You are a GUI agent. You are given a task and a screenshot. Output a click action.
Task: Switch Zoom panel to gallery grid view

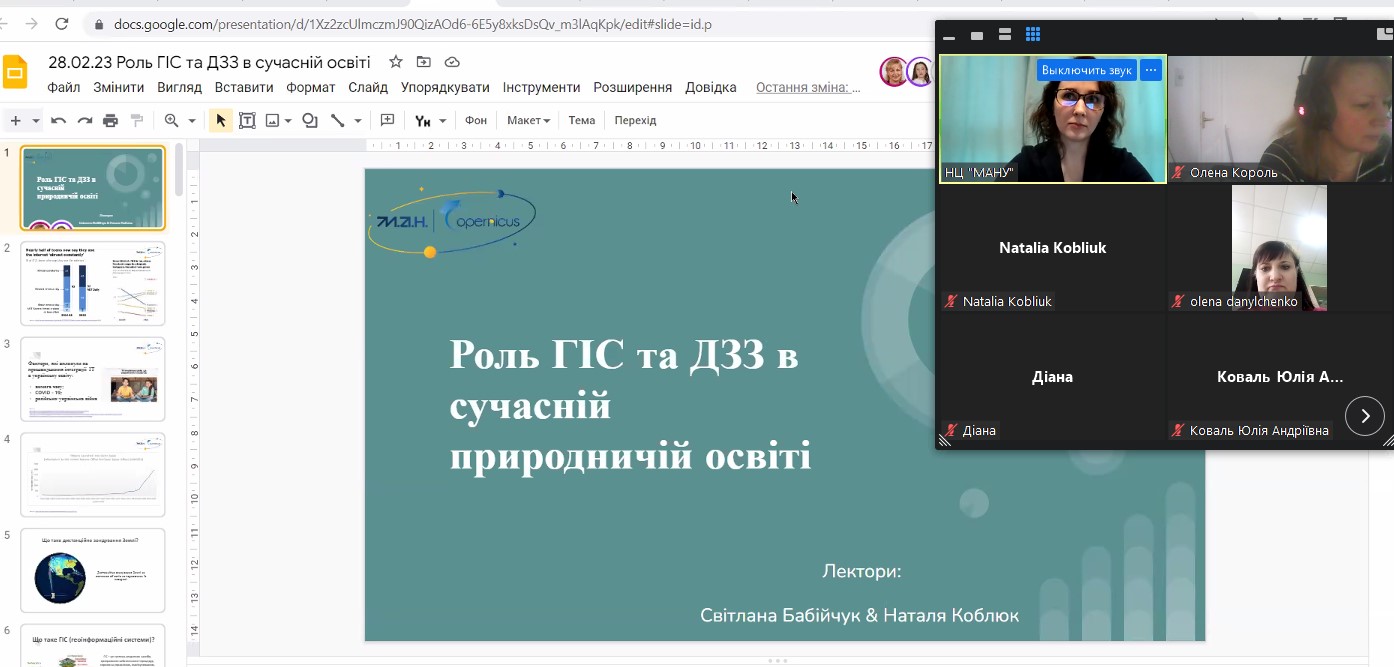coord(1033,35)
